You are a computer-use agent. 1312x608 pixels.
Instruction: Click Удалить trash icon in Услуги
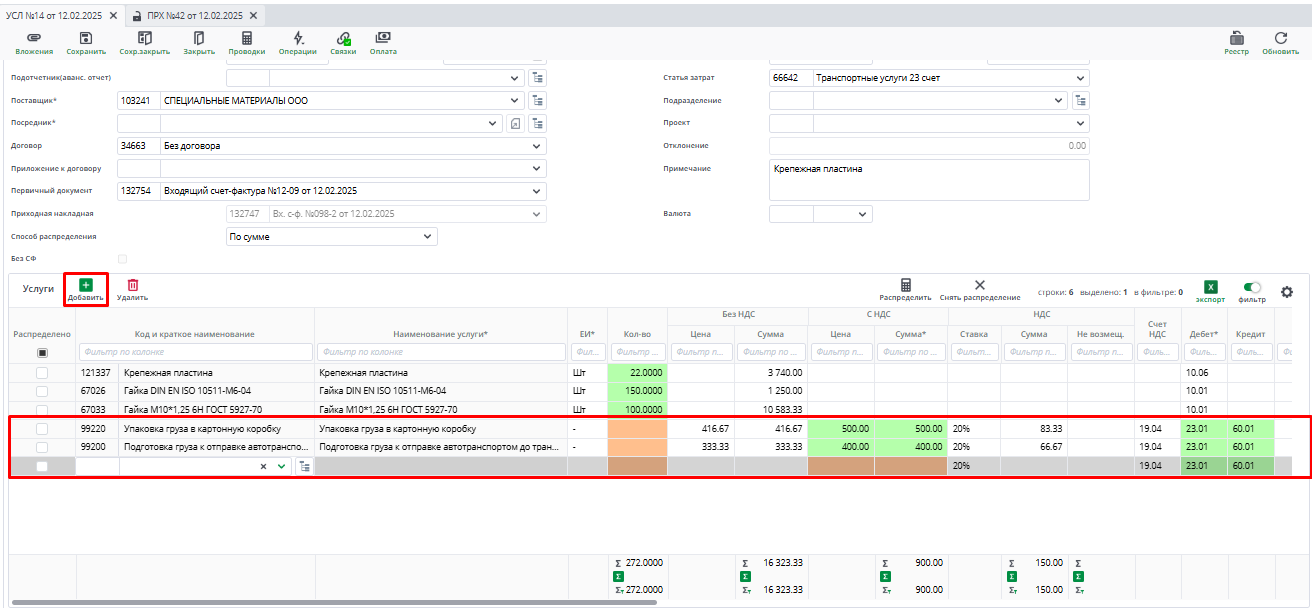(x=132, y=286)
